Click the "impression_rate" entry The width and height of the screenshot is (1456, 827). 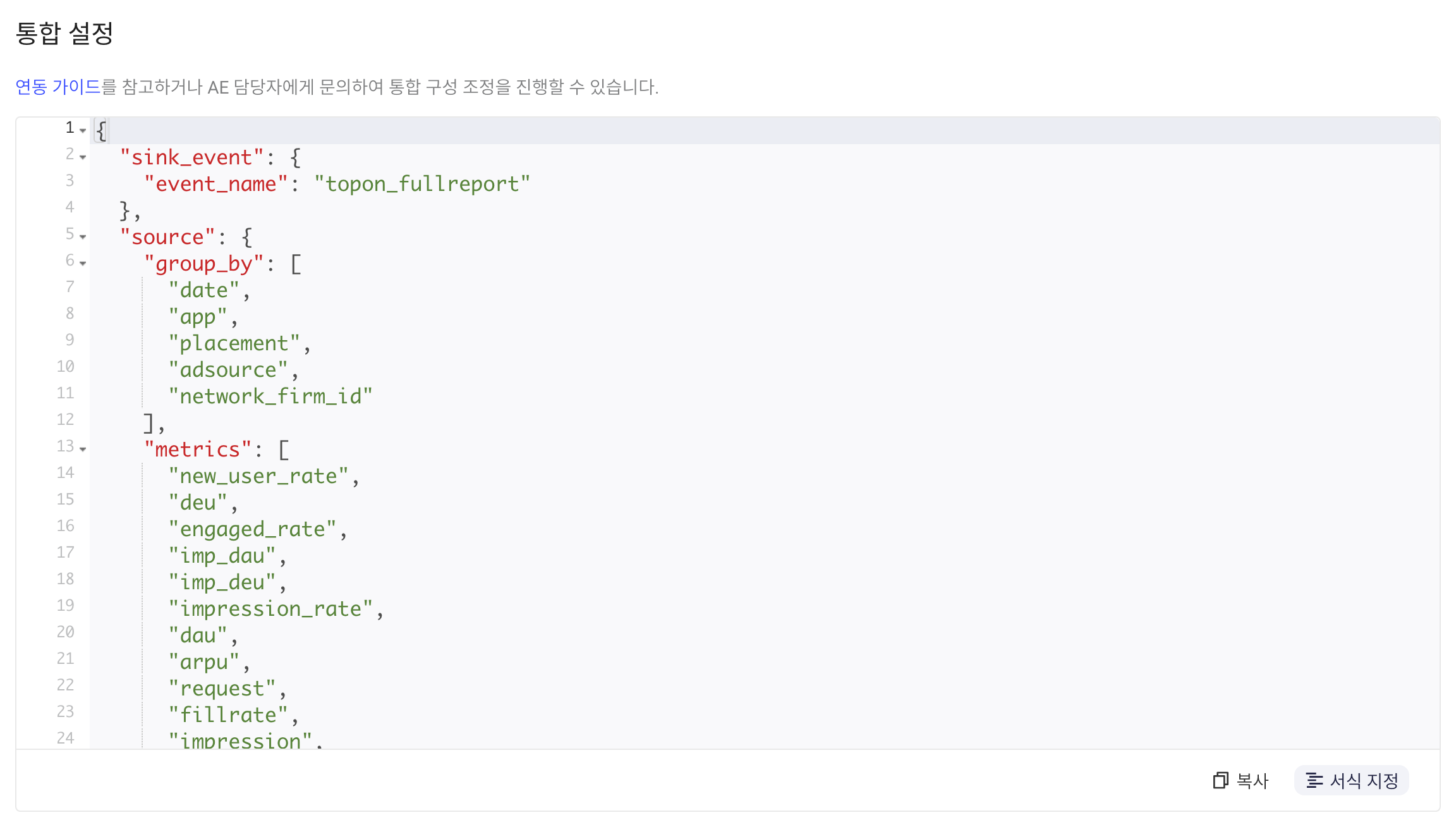tap(270, 609)
